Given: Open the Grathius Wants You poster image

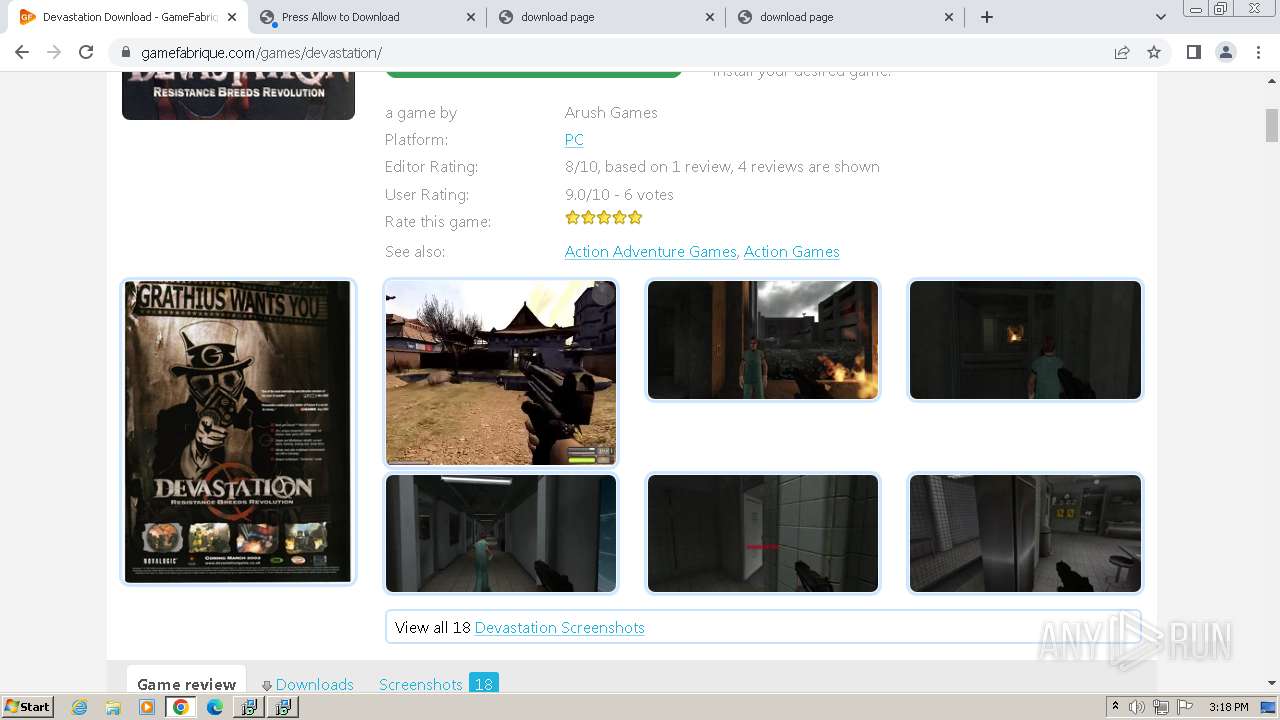Looking at the screenshot, I should point(238,431).
